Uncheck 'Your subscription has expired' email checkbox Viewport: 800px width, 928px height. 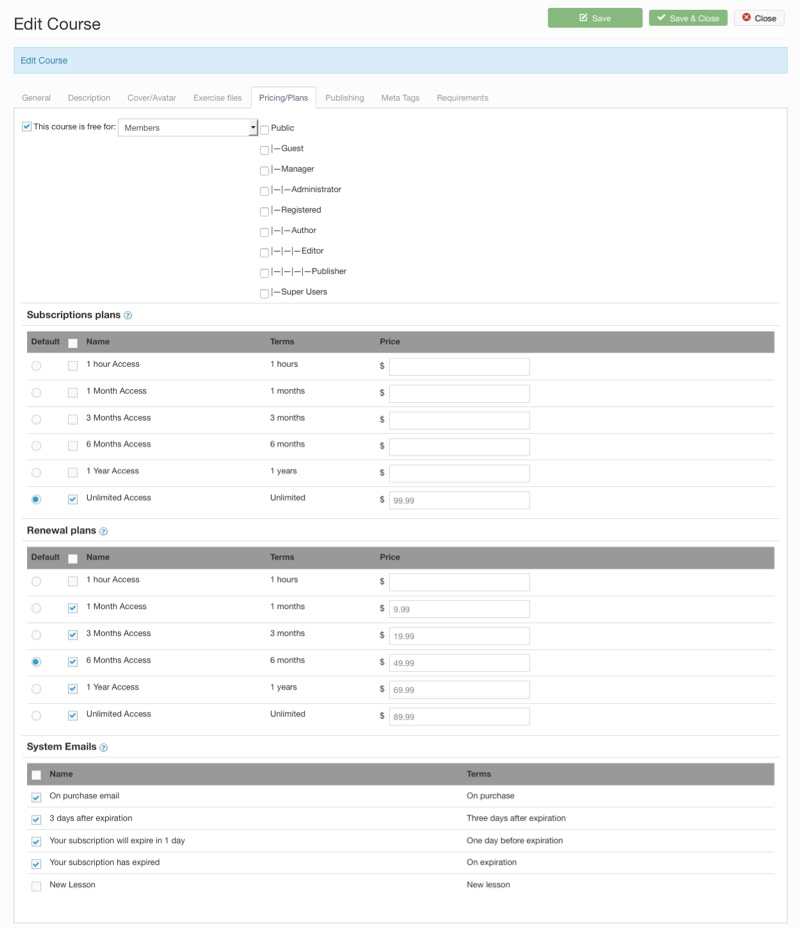point(36,864)
